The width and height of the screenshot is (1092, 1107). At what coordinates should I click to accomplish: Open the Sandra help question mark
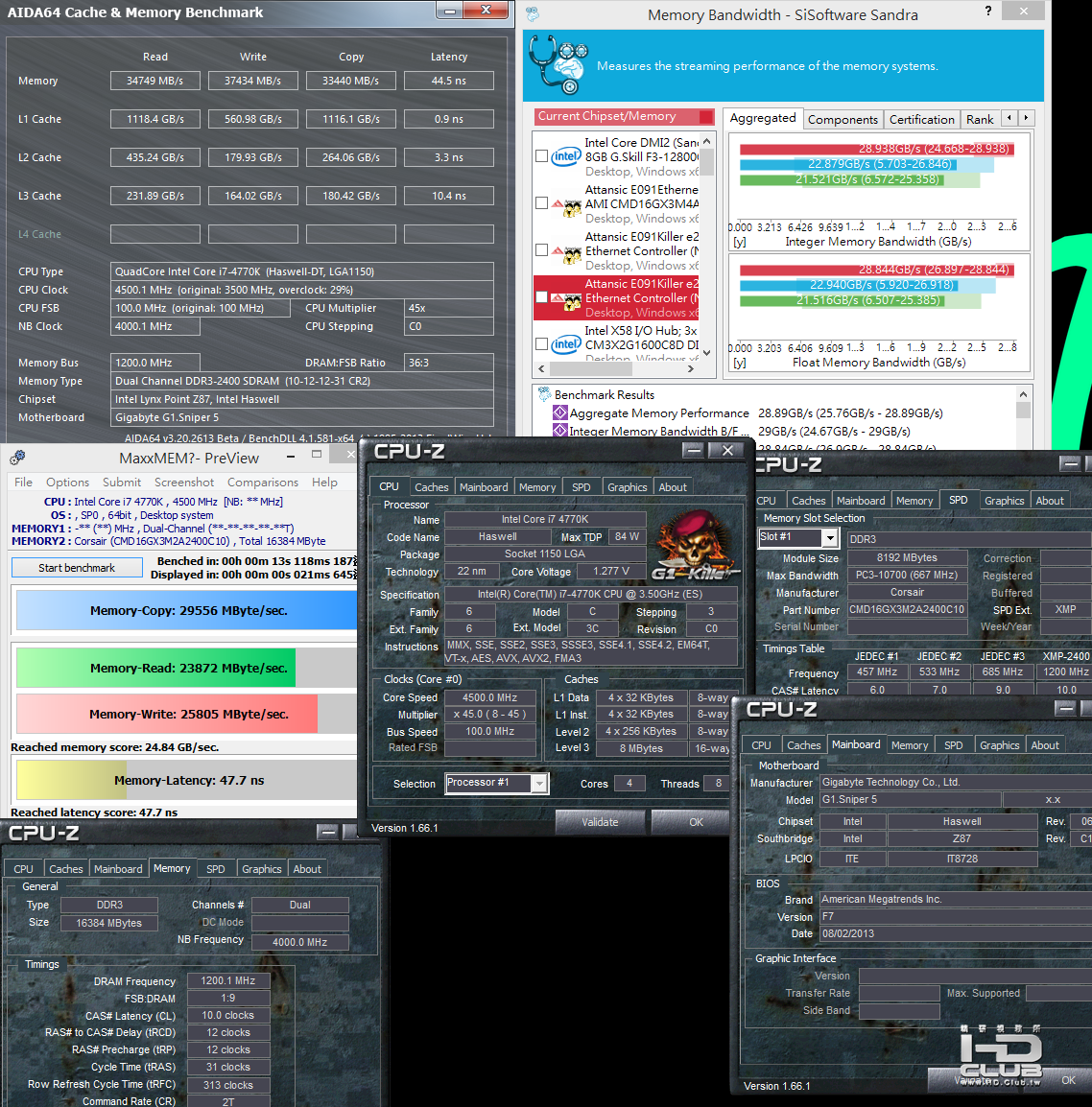[987, 11]
